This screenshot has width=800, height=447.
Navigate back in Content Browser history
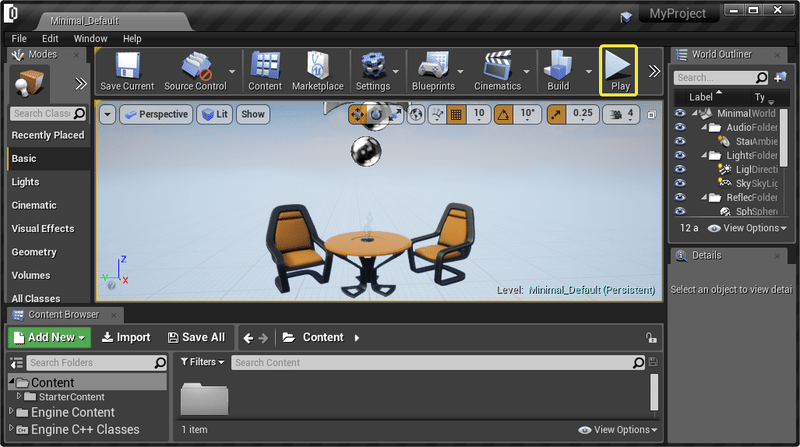point(248,338)
